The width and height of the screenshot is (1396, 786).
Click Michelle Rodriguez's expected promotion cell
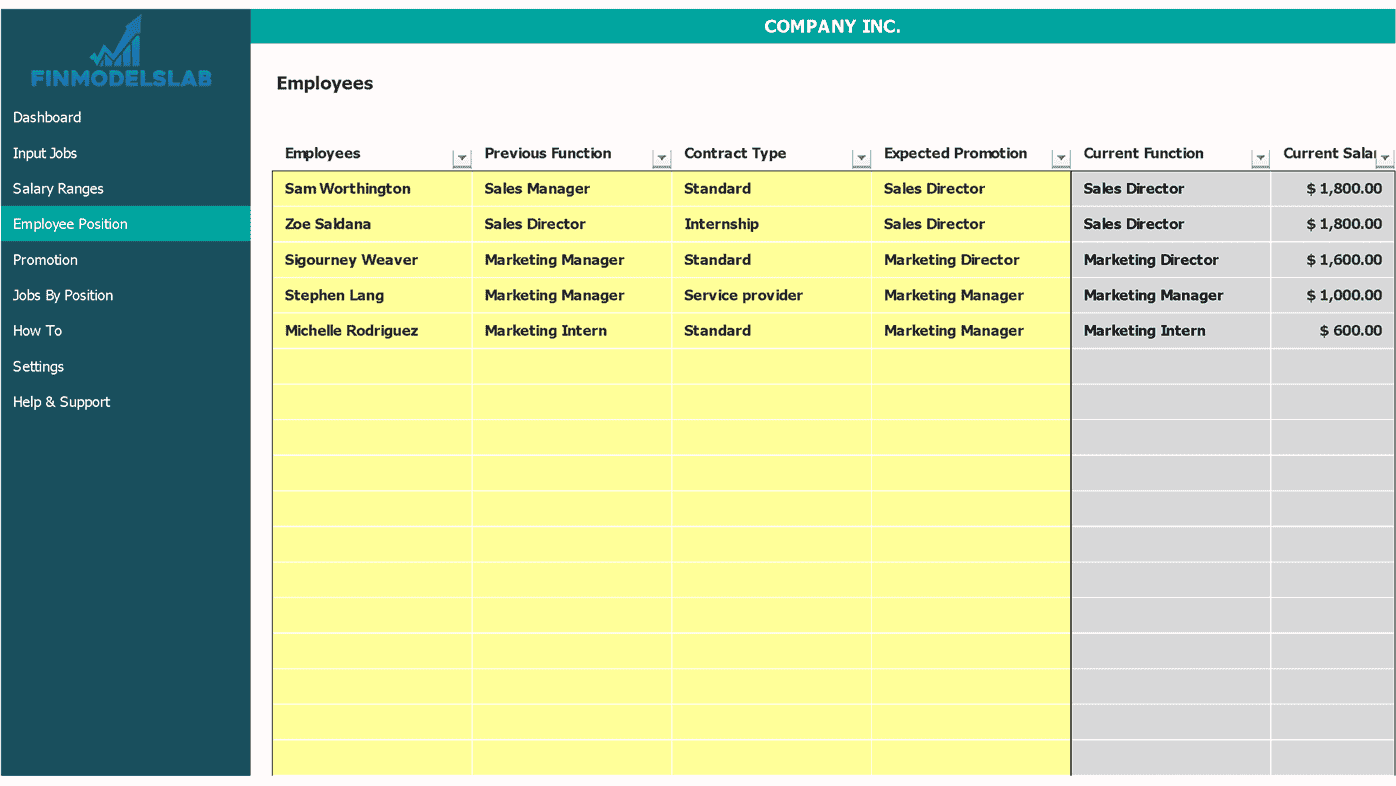click(971, 331)
